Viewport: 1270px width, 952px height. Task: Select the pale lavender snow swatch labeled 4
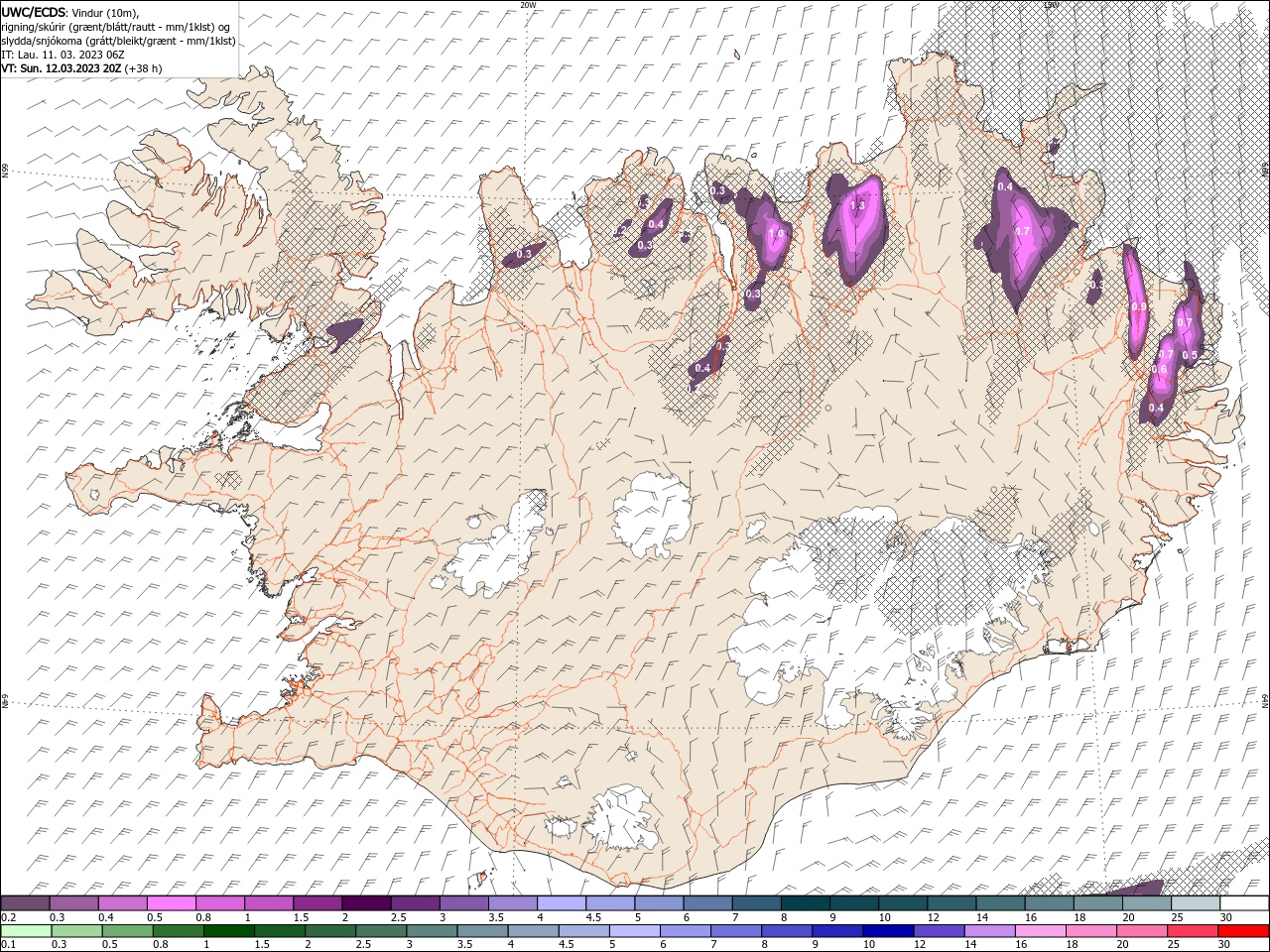562,903
